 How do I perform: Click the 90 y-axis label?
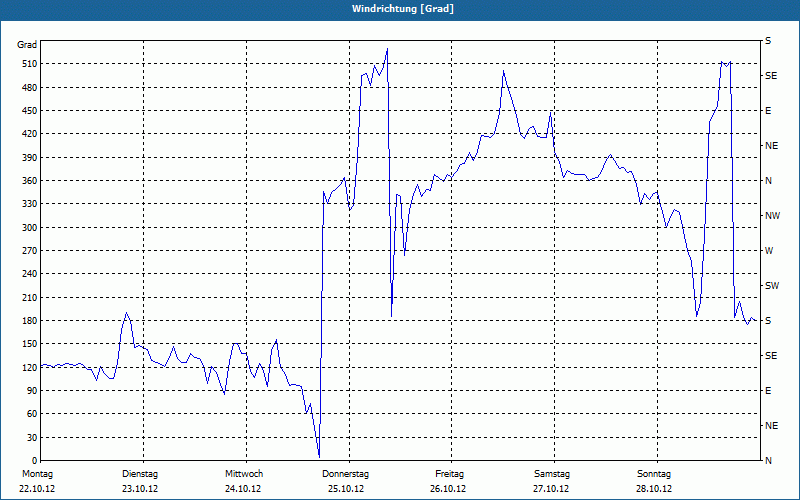pyautogui.click(x=31, y=391)
